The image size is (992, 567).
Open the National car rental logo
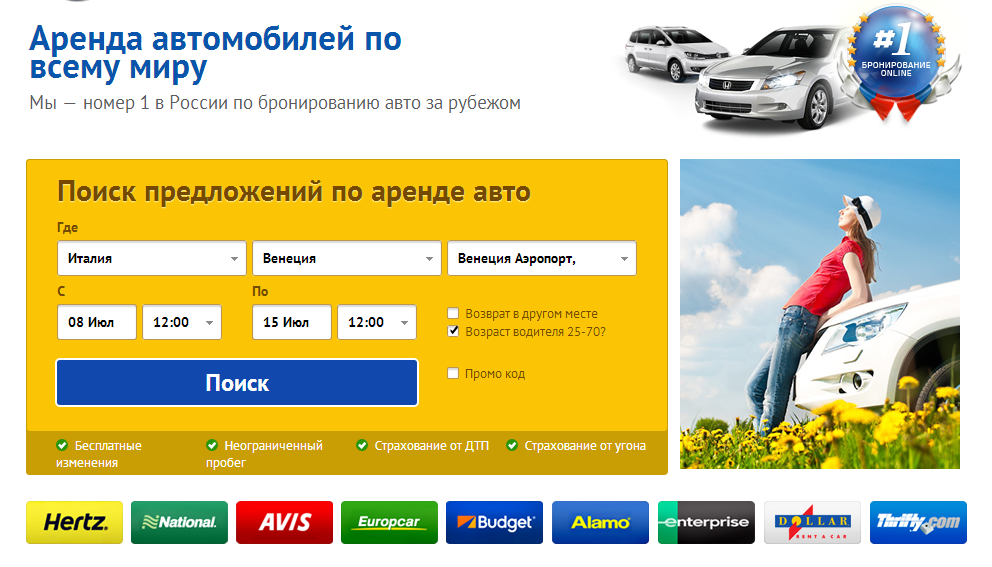(x=180, y=522)
